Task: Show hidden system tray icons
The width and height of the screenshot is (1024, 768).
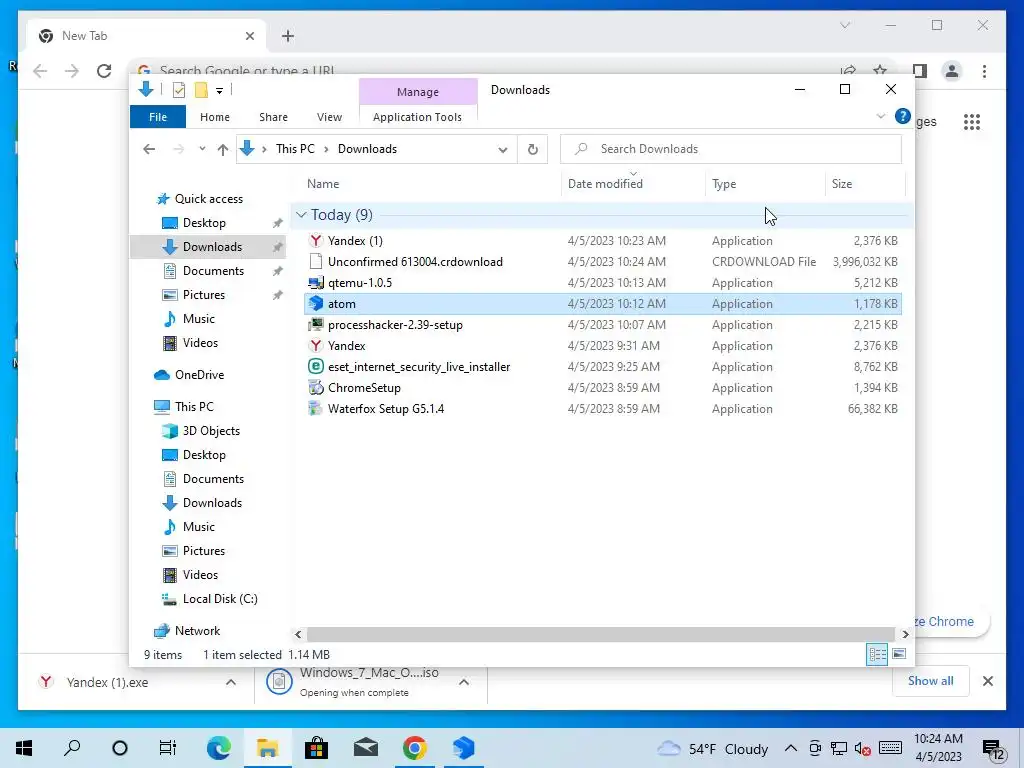Action: [x=790, y=748]
